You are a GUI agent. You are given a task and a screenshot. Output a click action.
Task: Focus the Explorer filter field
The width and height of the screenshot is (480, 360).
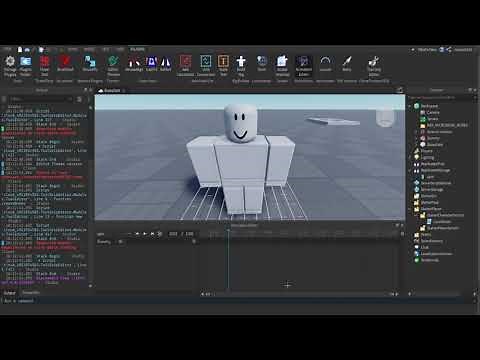pos(441,98)
